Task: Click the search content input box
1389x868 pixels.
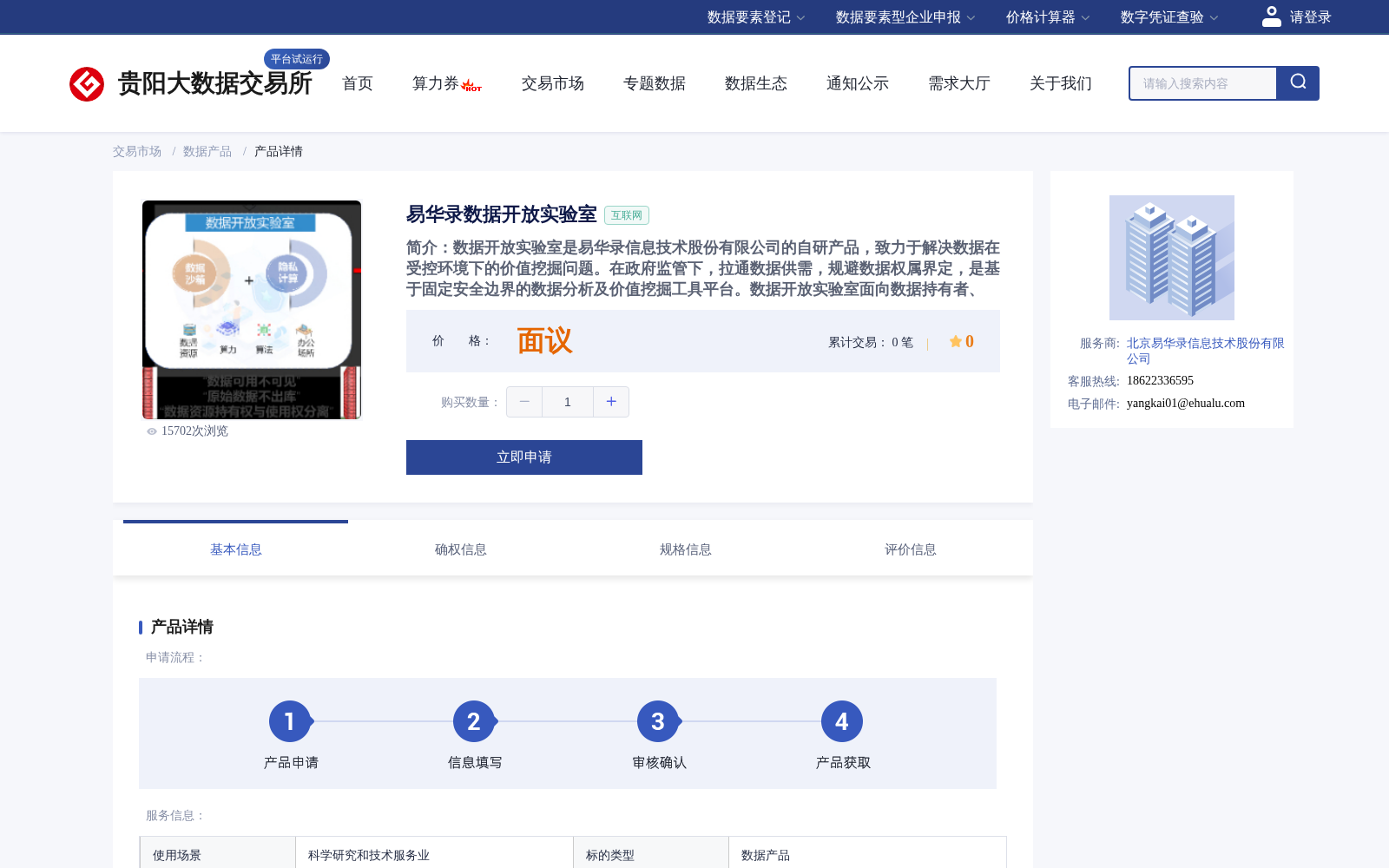Action: click(x=1203, y=83)
